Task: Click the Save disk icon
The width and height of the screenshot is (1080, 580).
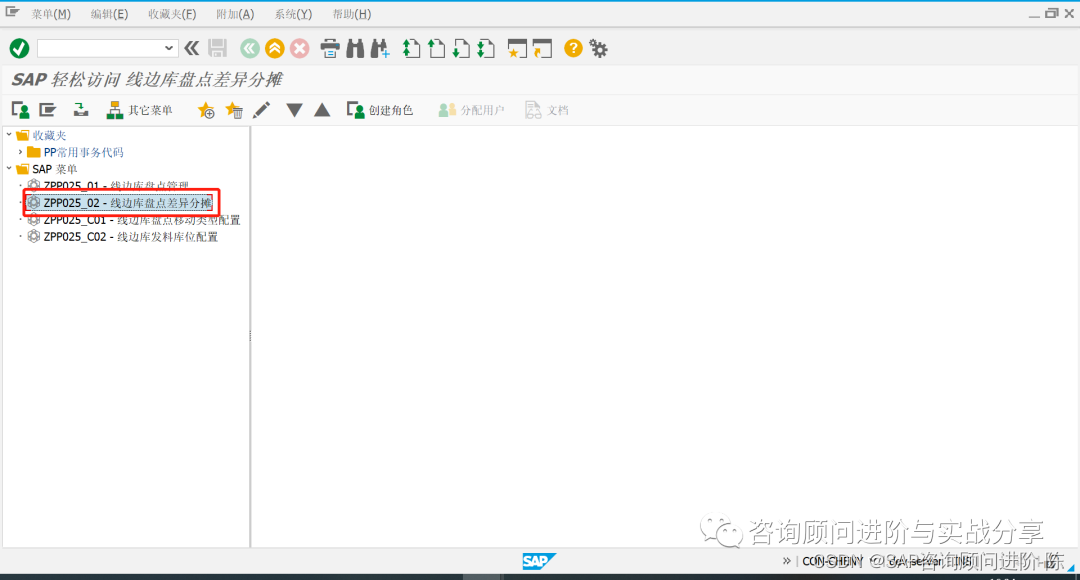Action: [218, 48]
